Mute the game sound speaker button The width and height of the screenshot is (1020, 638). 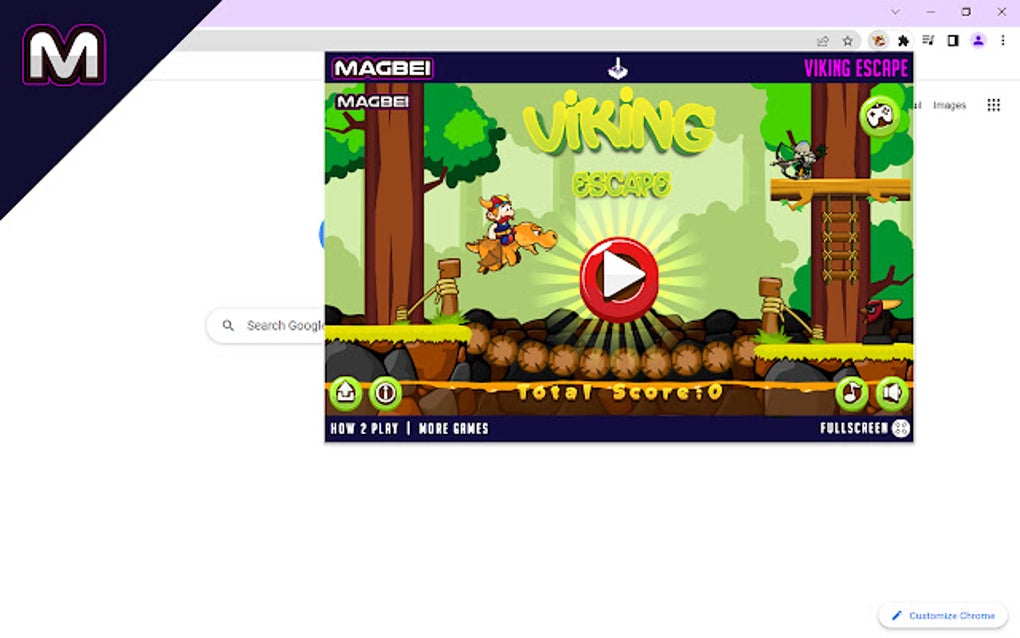click(891, 393)
